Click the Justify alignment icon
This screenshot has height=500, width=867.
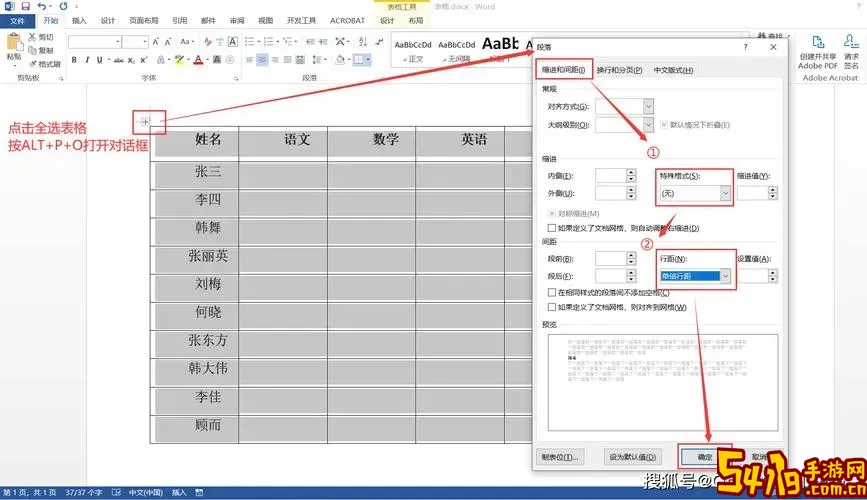(288, 60)
